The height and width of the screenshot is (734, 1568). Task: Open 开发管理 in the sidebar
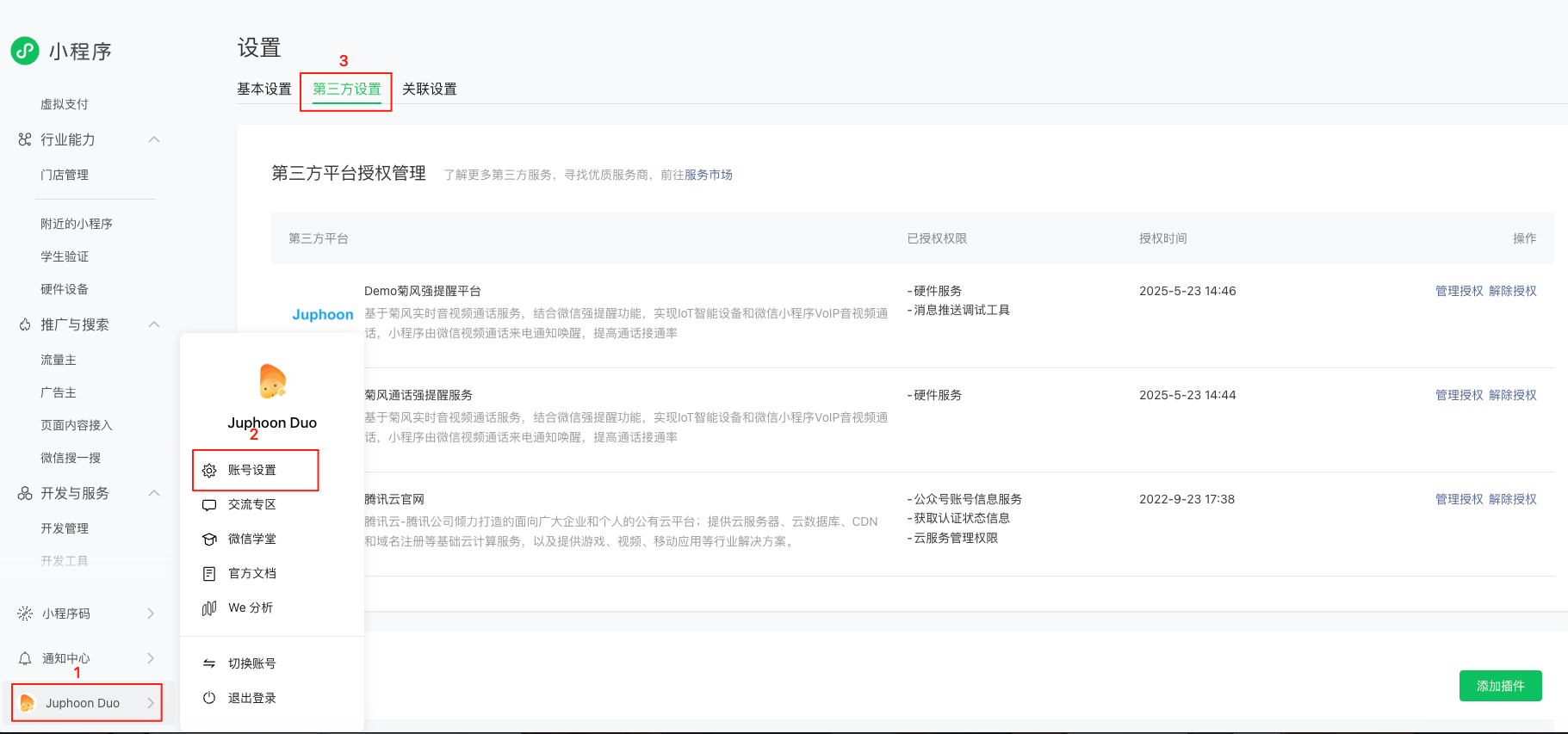pyautogui.click(x=65, y=528)
